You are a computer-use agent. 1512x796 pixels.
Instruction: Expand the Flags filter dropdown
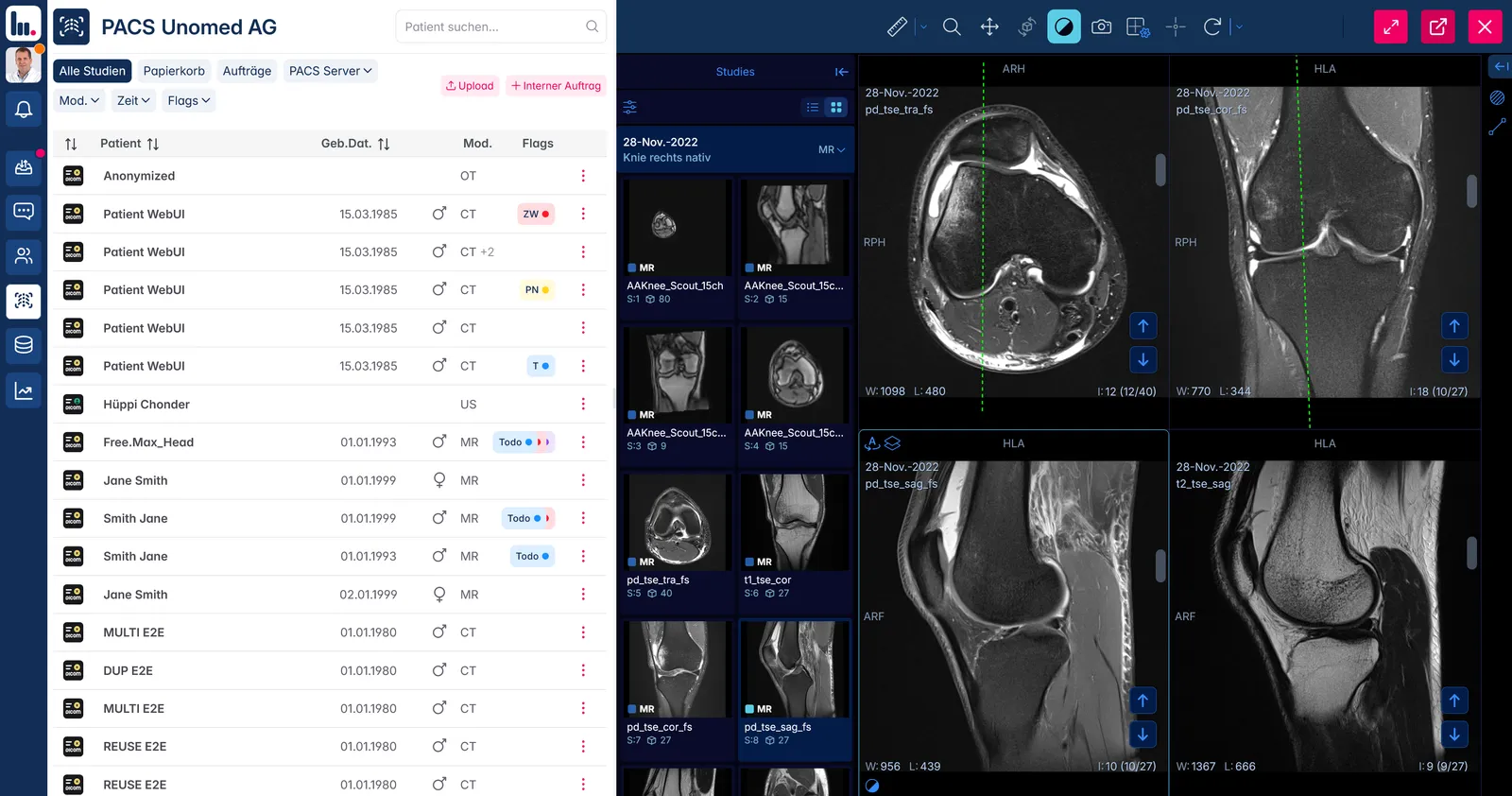click(x=189, y=100)
